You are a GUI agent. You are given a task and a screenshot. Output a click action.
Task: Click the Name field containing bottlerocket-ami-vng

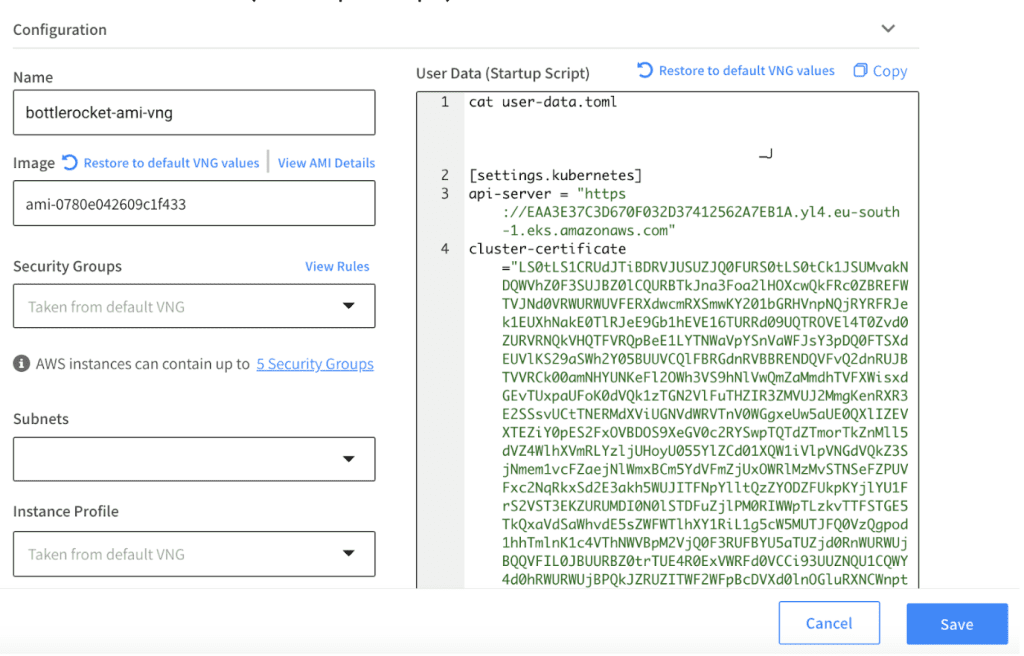click(x=194, y=113)
